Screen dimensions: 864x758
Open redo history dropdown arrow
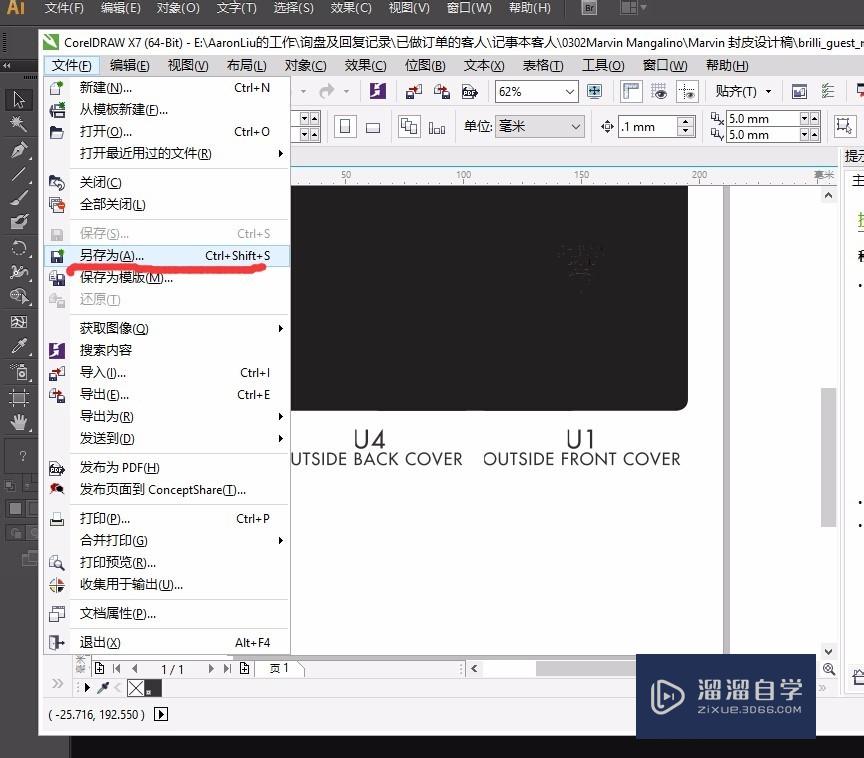[347, 91]
